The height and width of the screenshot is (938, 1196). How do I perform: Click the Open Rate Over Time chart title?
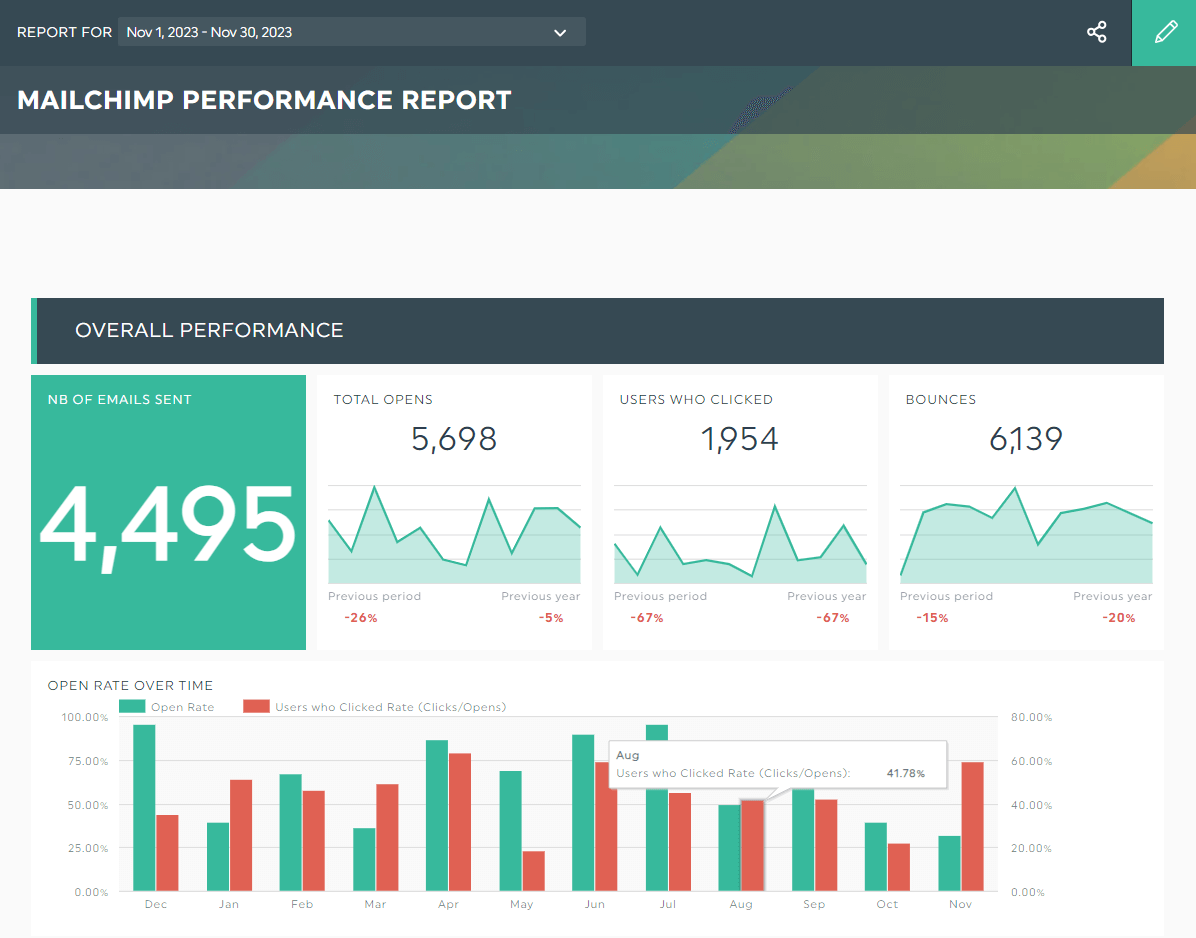coord(130,686)
